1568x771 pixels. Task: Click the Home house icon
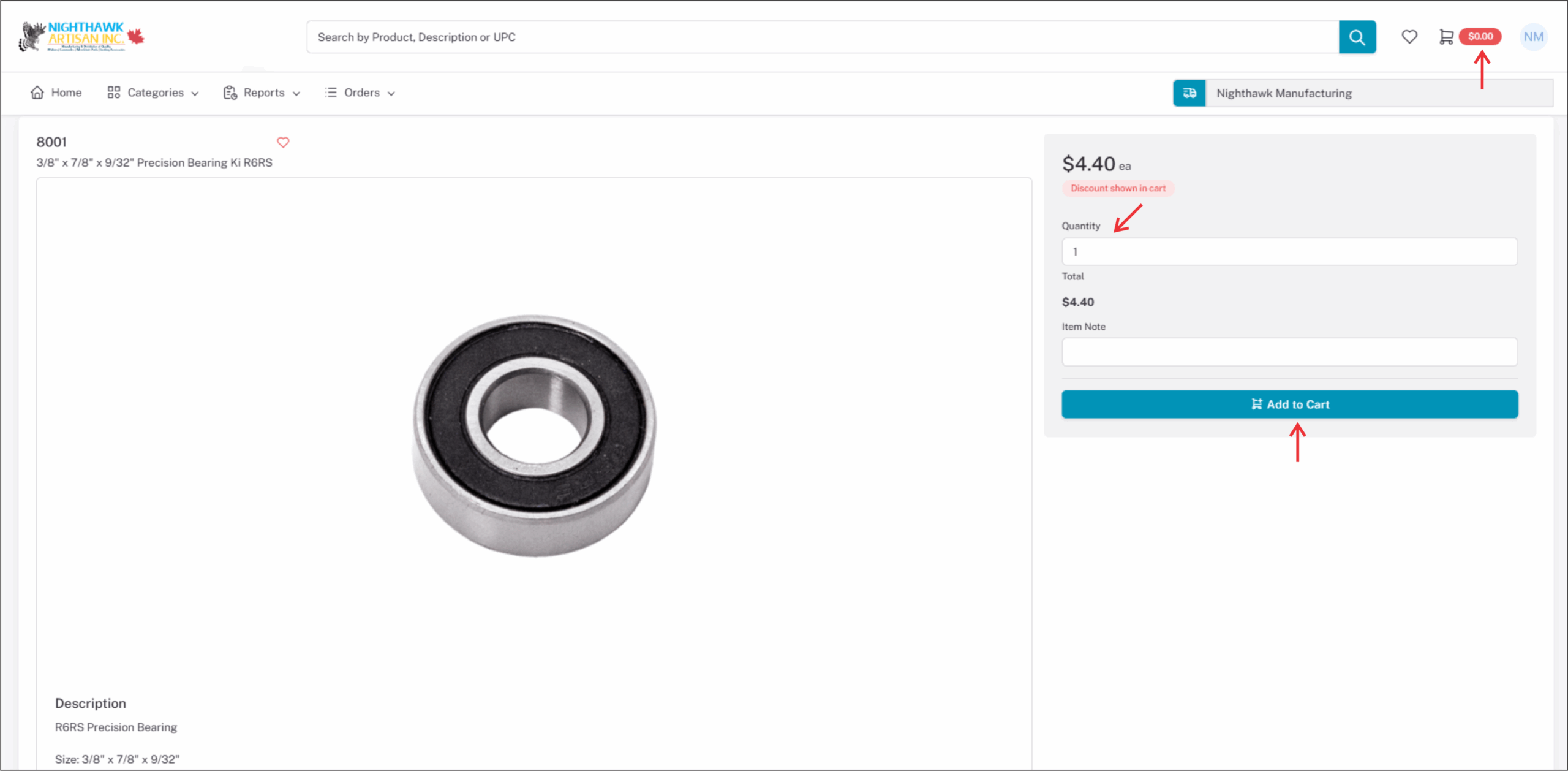(37, 93)
